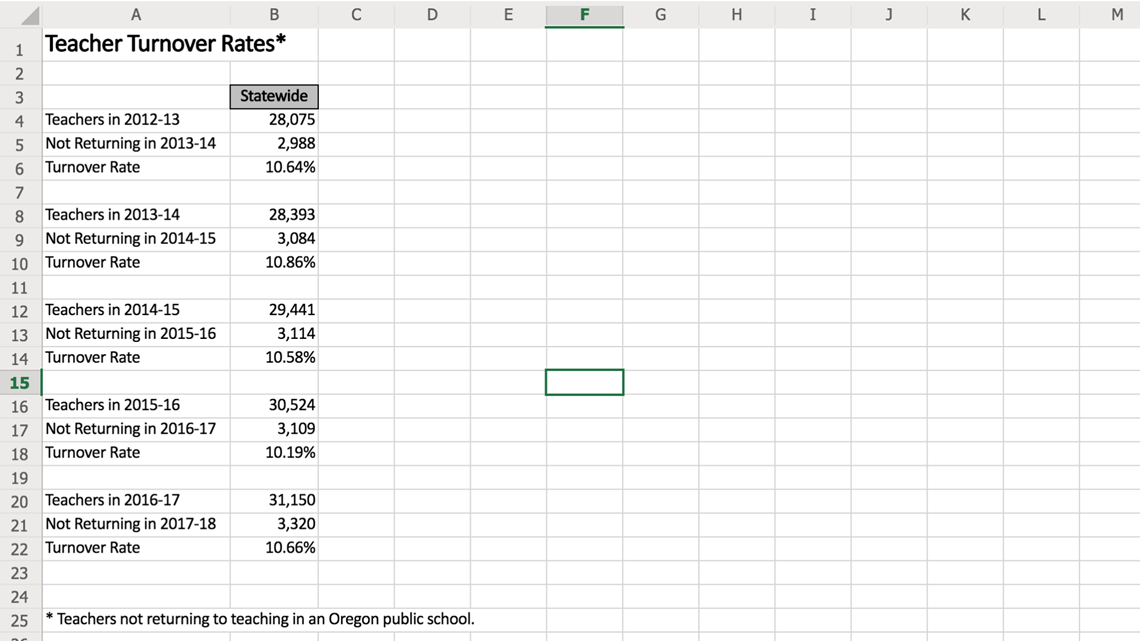
Task: Select the highlighted row 15 header
Action: [x=20, y=382]
